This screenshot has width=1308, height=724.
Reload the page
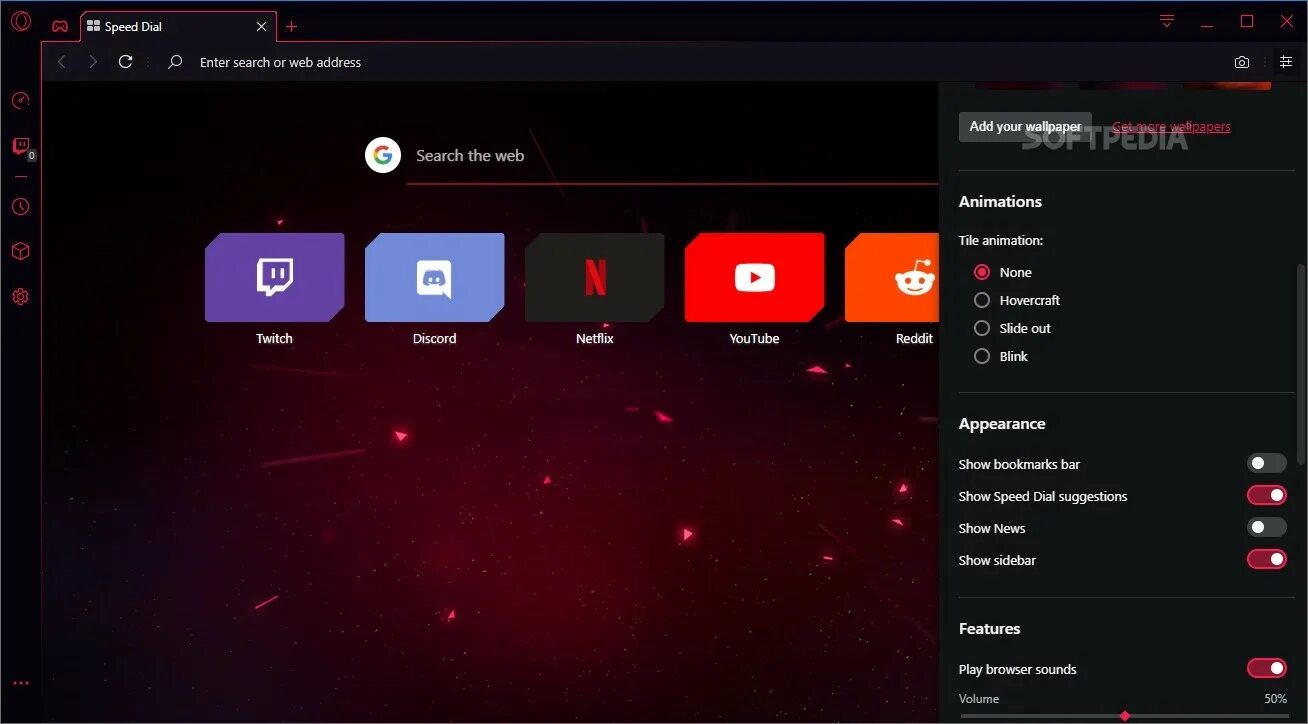125,62
